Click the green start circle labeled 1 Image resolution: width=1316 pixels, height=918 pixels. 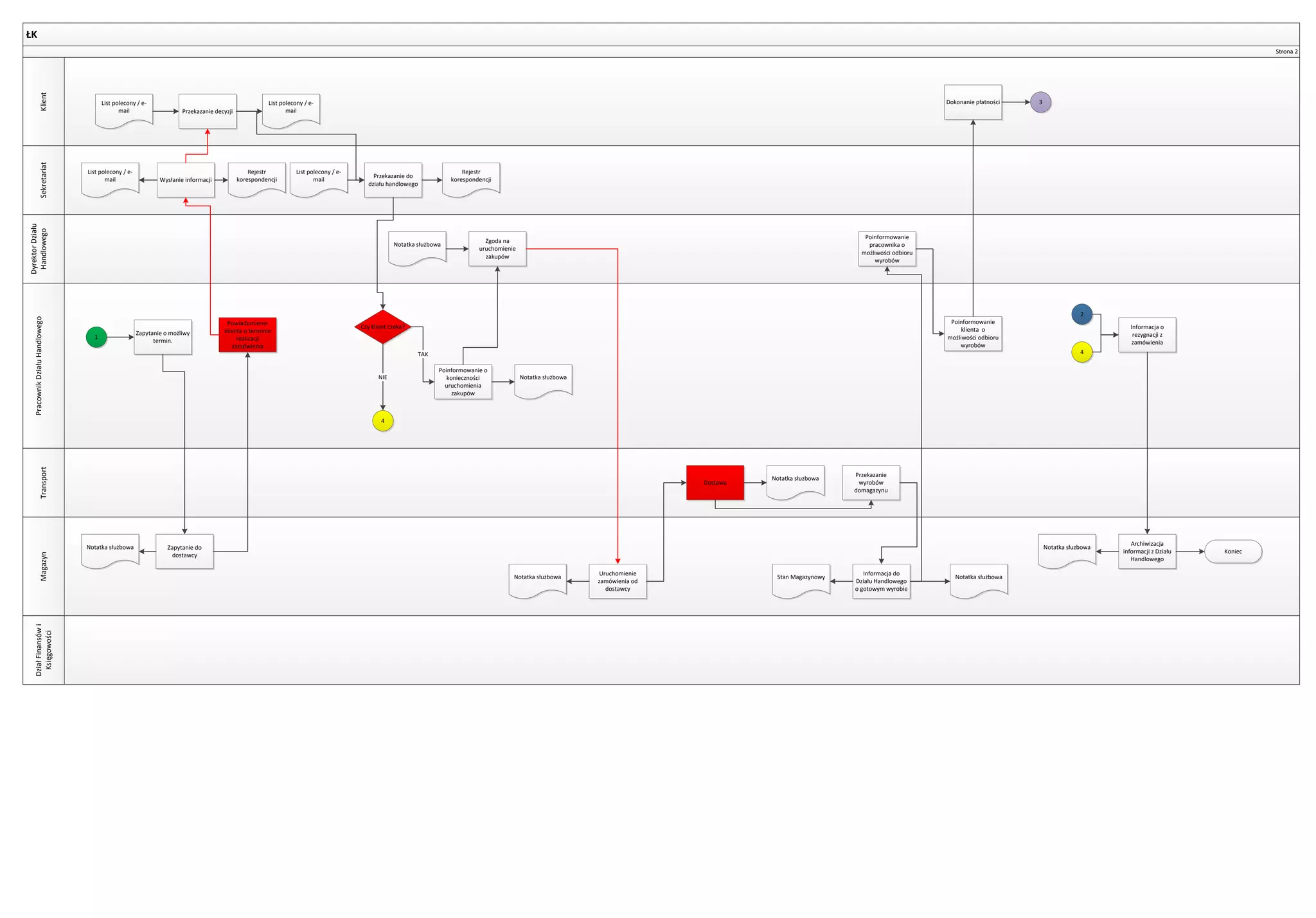pyautogui.click(x=96, y=337)
